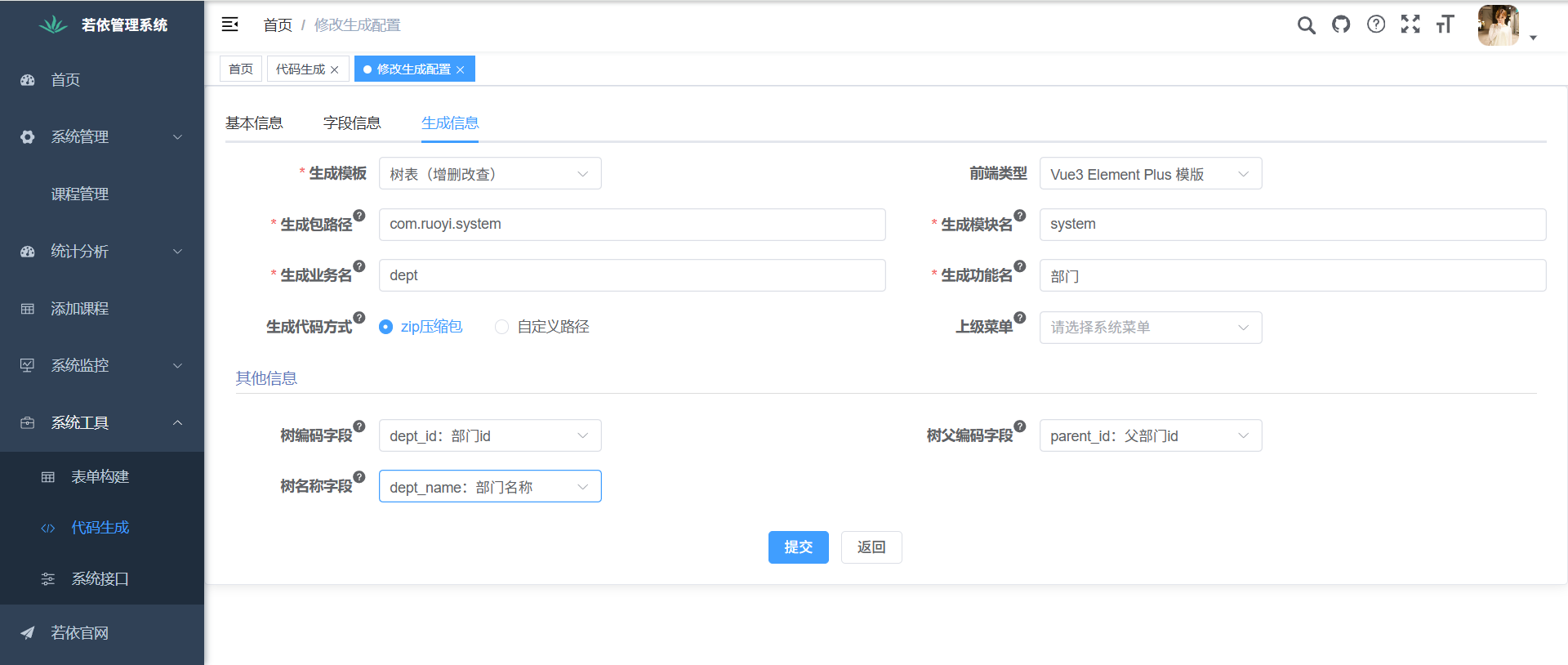Switch to the 字段信息 tab

point(352,123)
